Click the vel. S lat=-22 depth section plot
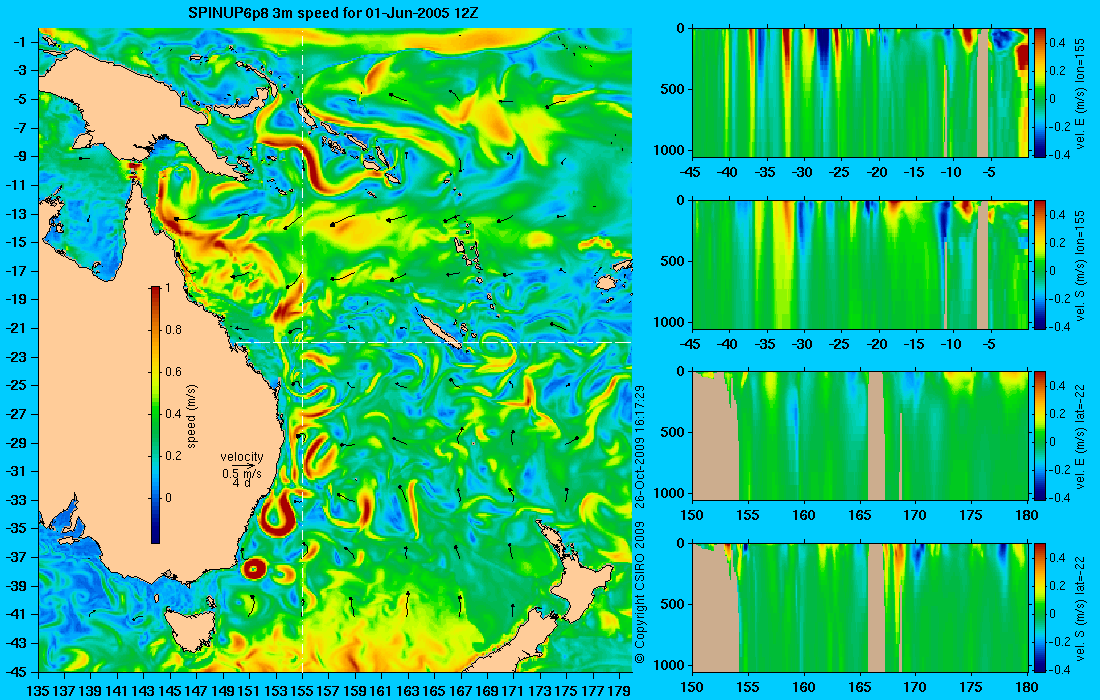 pos(860,607)
